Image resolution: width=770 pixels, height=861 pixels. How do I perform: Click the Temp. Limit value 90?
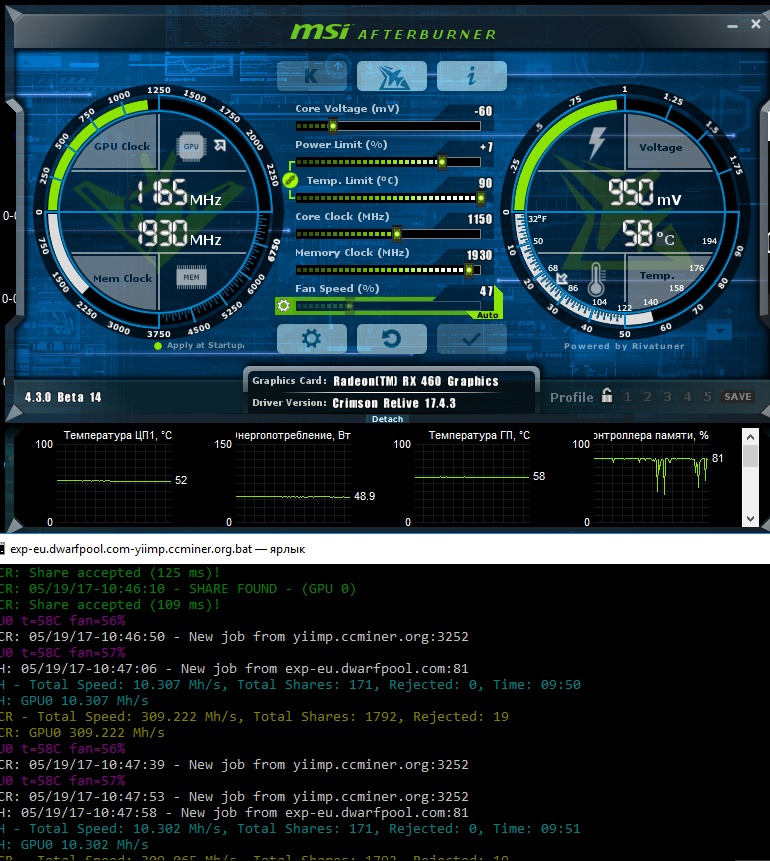click(x=485, y=183)
